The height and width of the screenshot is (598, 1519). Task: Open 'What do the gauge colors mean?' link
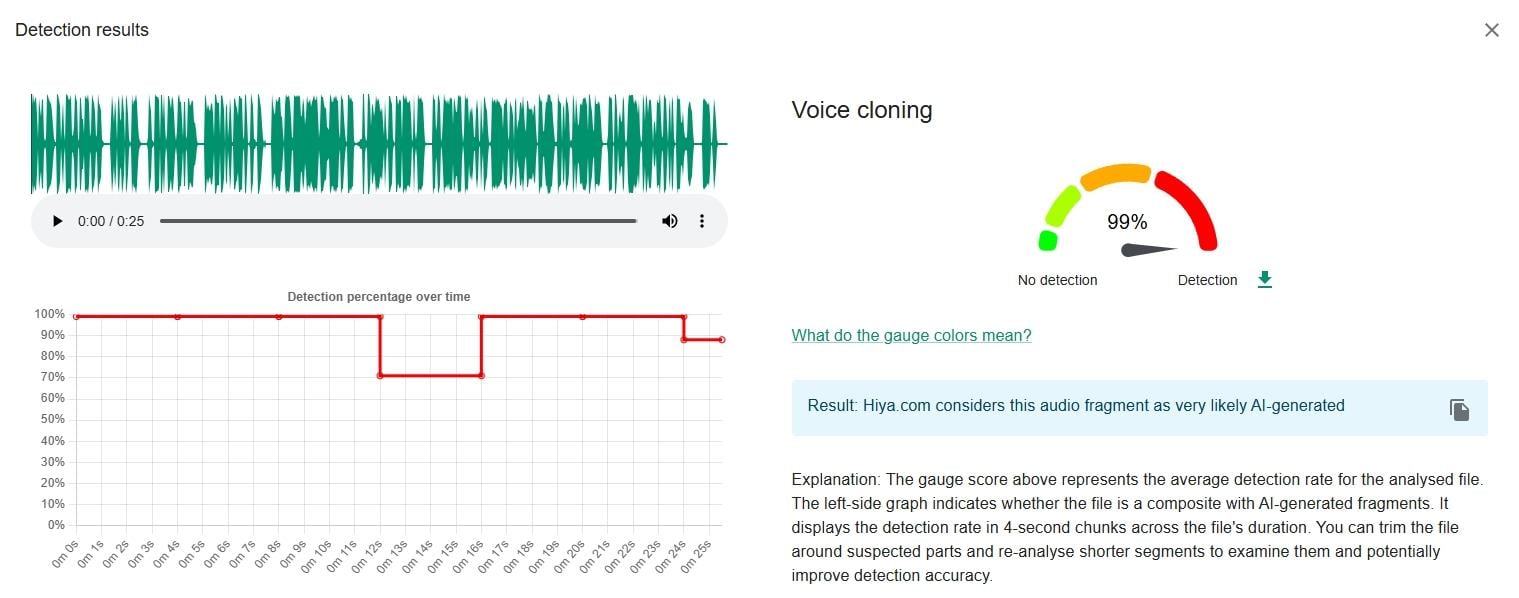(911, 335)
